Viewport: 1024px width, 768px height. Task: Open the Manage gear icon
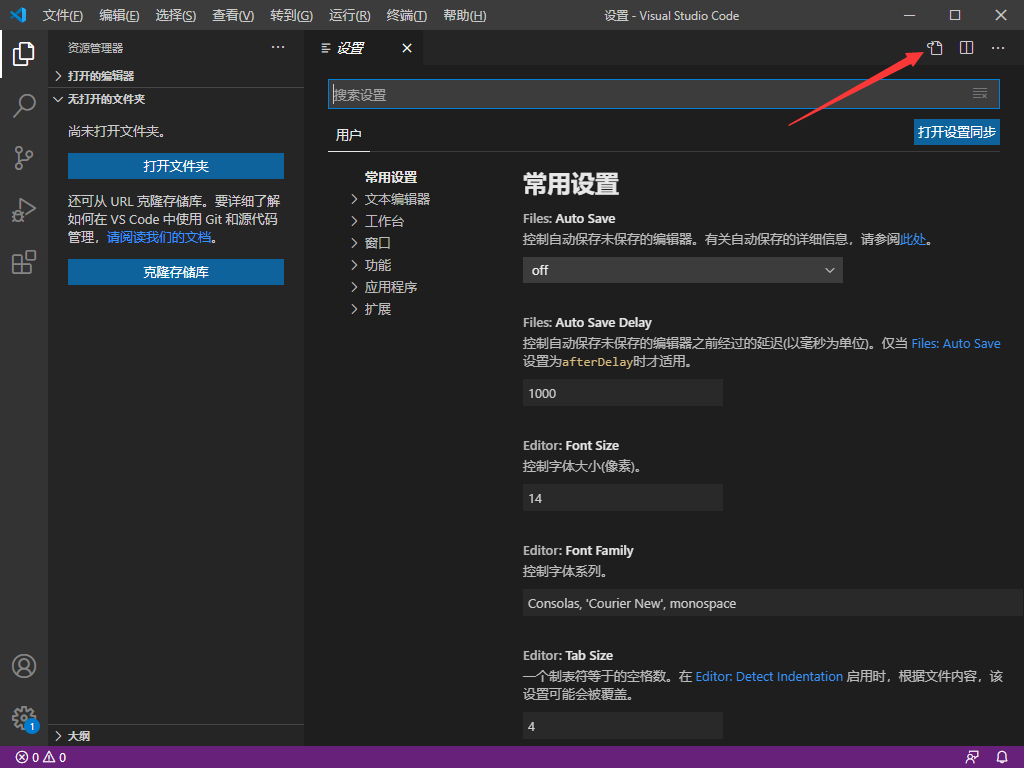coord(24,718)
